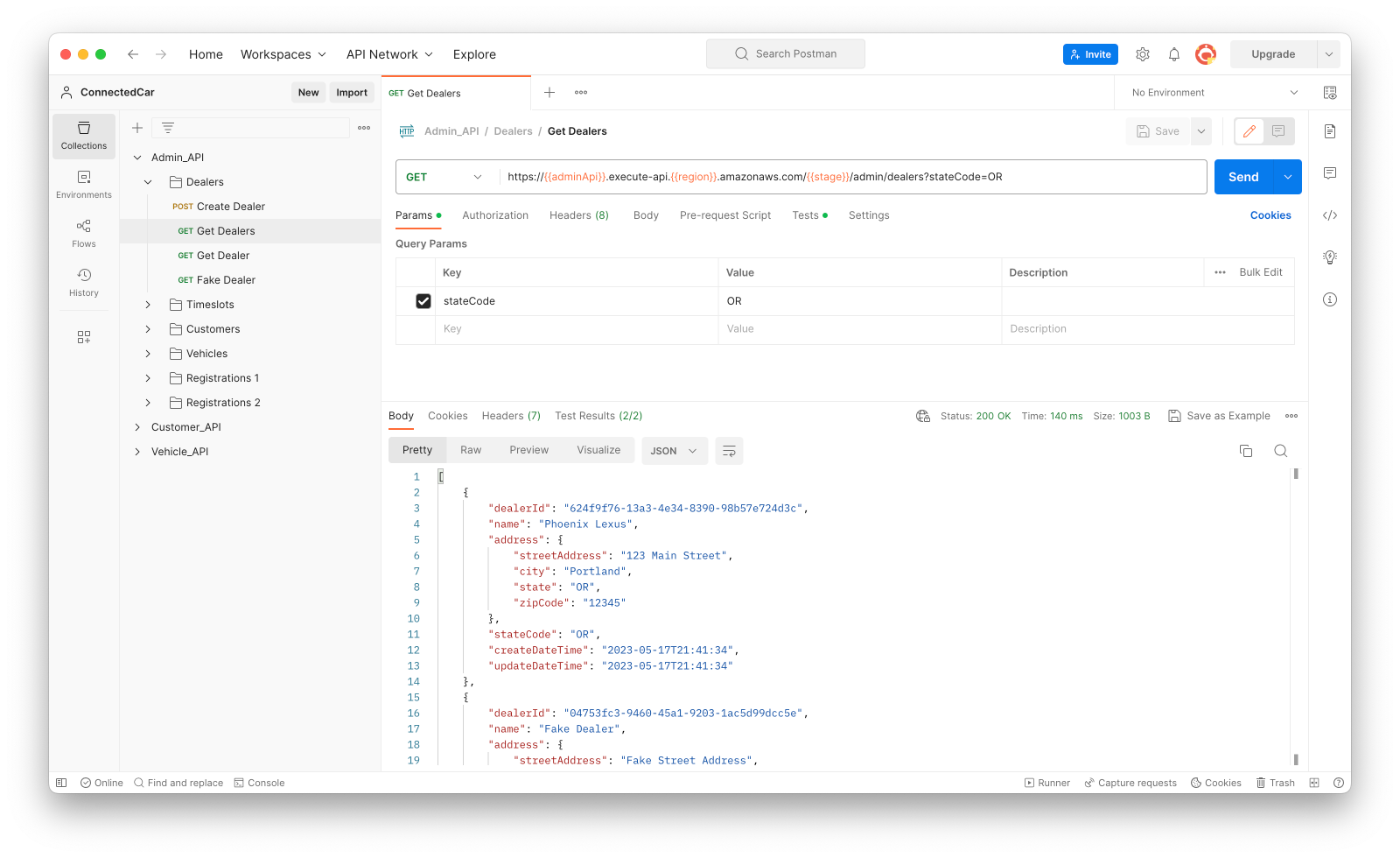This screenshot has width=1400, height=858.
Task: Open the Upgrade dropdown arrow
Action: (x=1328, y=54)
